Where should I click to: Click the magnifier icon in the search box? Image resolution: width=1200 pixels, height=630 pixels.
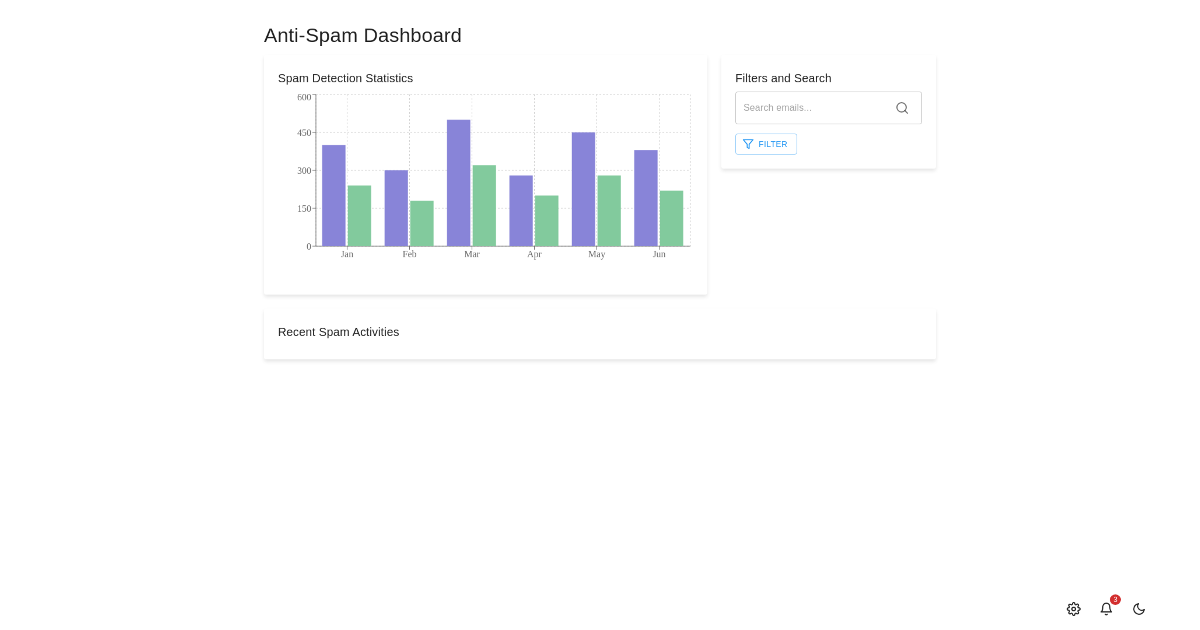902,108
